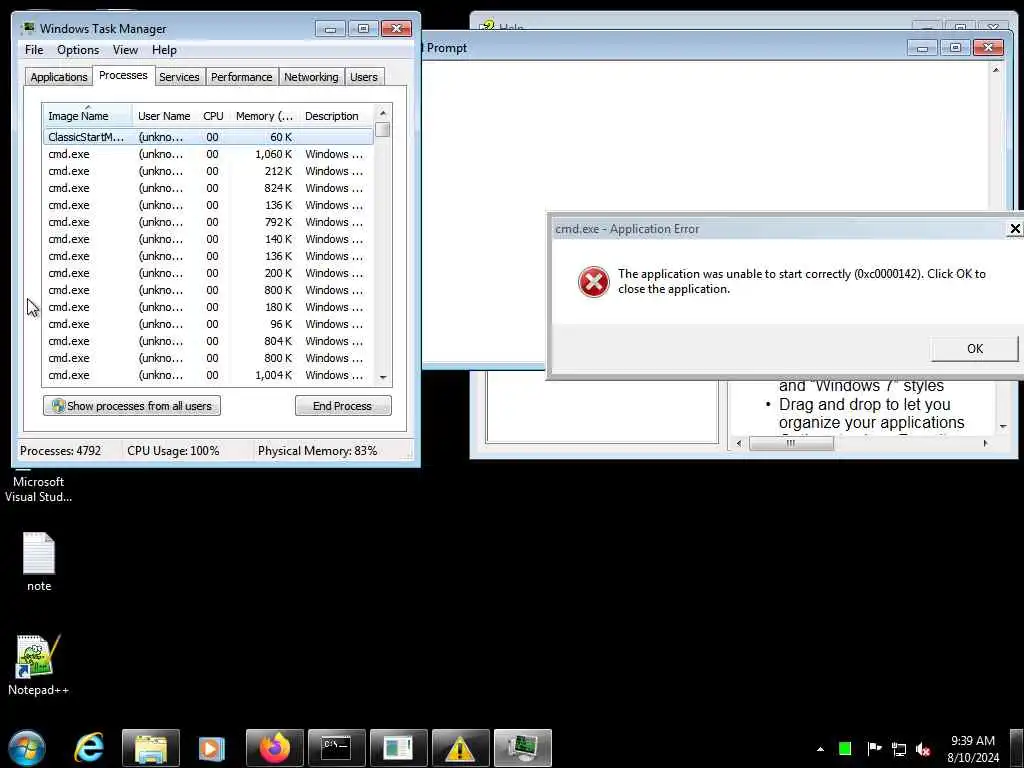Switch to Task Manager taskbar button

click(522, 748)
